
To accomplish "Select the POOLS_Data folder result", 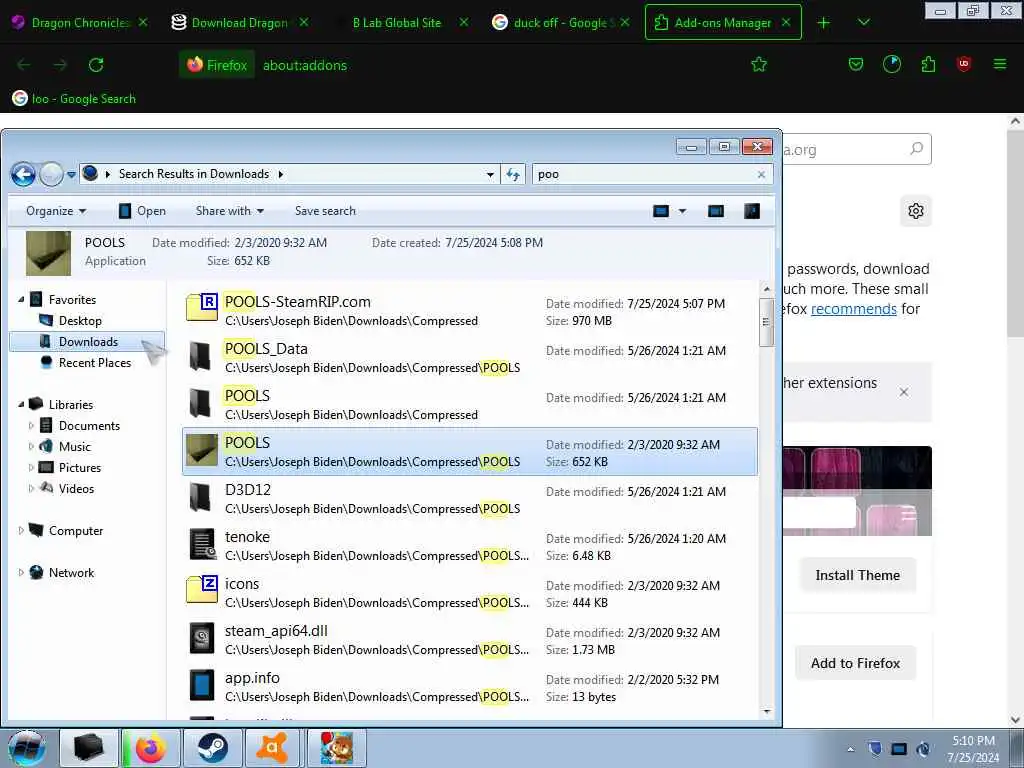I will tap(470, 358).
